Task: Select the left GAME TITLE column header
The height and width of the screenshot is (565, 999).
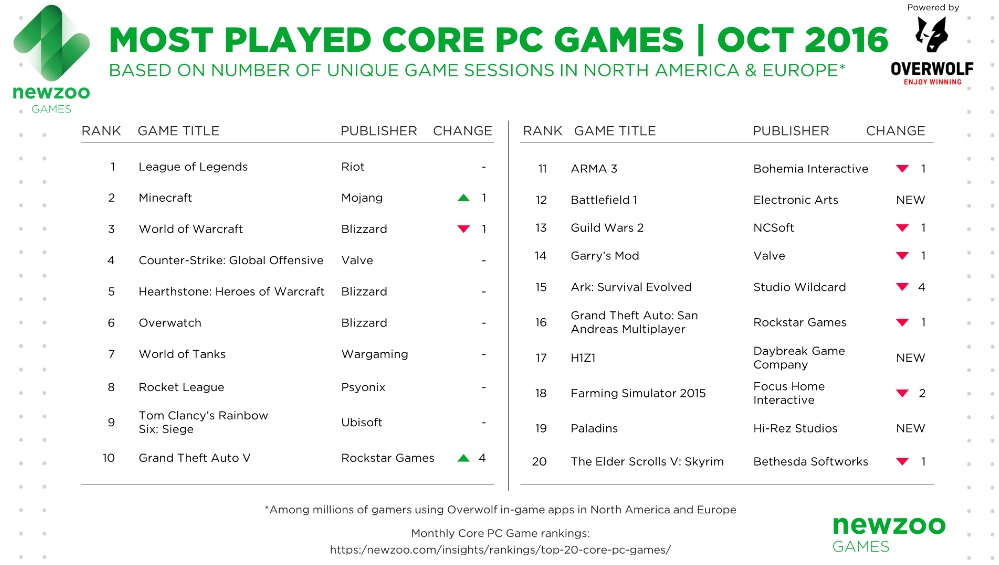Action: [x=178, y=131]
